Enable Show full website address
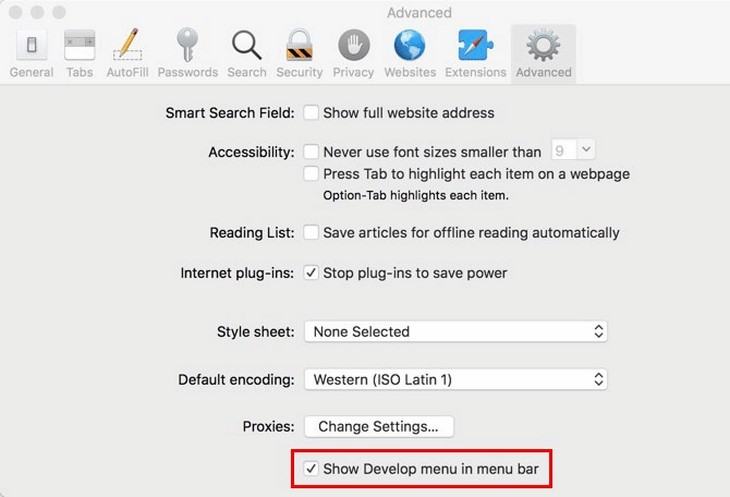This screenshot has height=497, width=730. tap(311, 113)
